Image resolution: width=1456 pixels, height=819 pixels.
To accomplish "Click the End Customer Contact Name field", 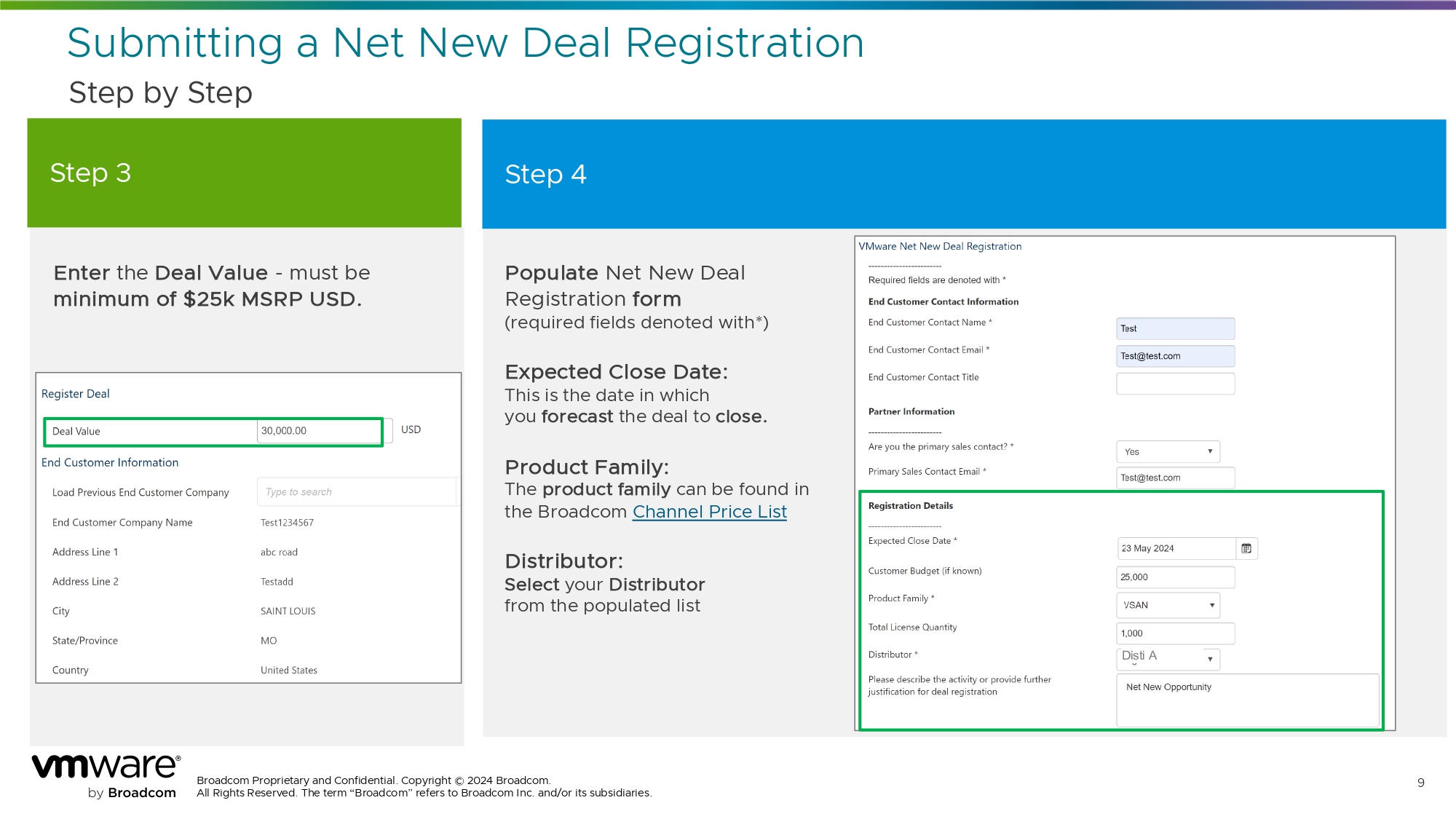I will (1175, 328).
